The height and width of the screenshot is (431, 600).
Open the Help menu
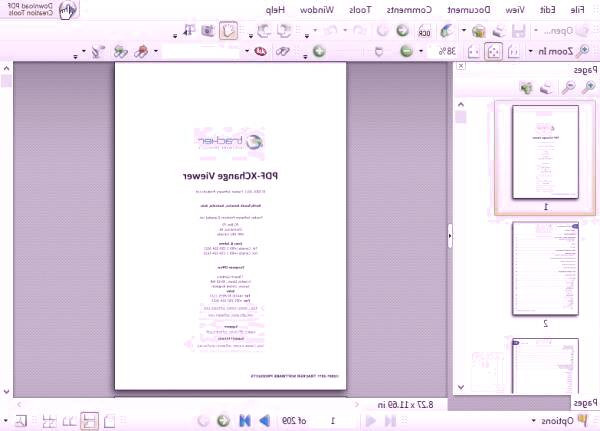point(275,10)
